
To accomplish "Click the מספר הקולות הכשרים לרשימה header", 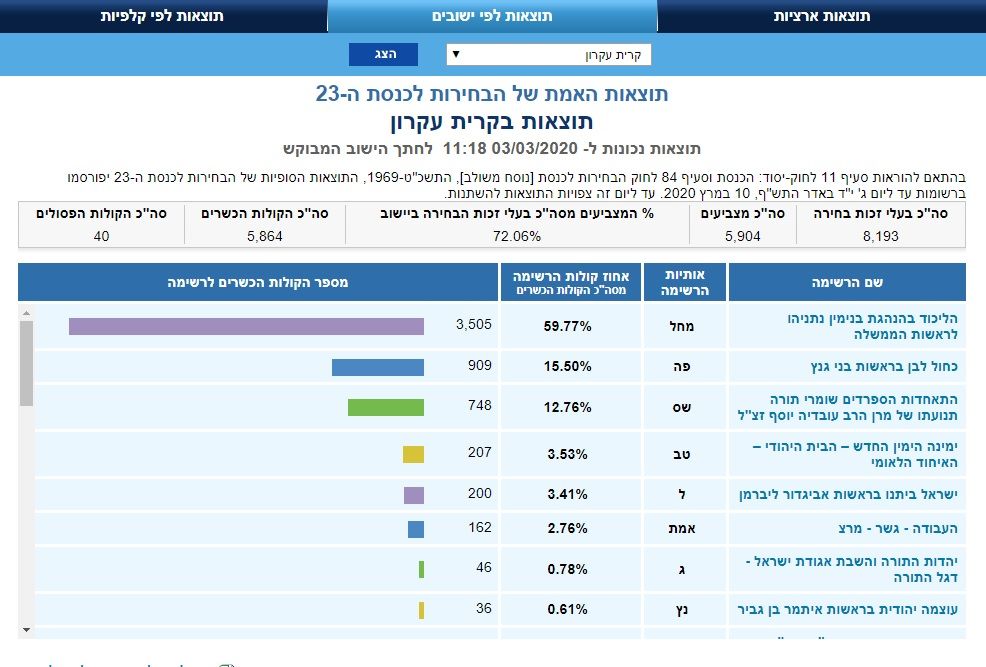I will pyautogui.click(x=258, y=282).
